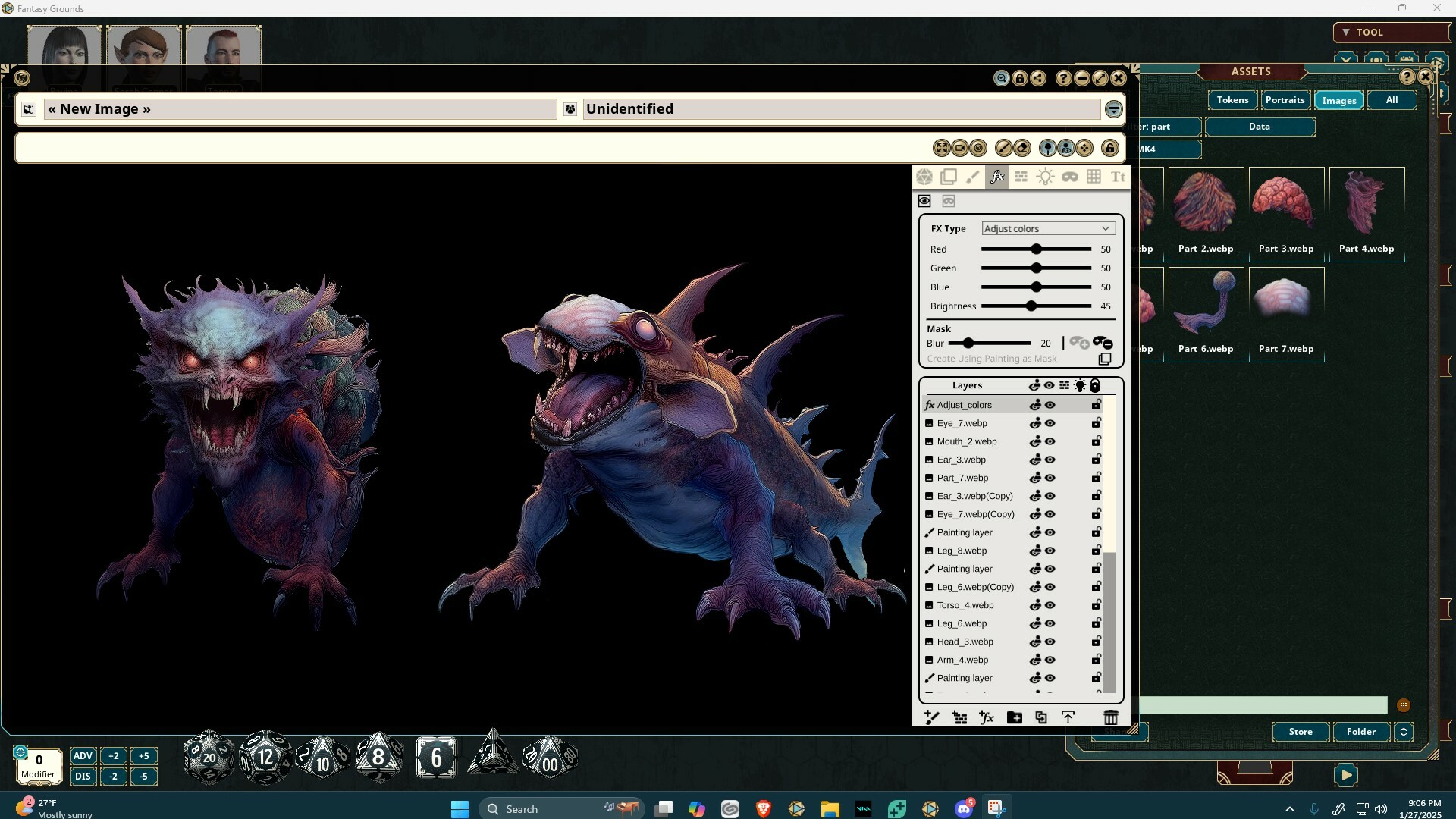Click the remove mask icon
Image resolution: width=1456 pixels, height=819 pixels.
point(1103,344)
